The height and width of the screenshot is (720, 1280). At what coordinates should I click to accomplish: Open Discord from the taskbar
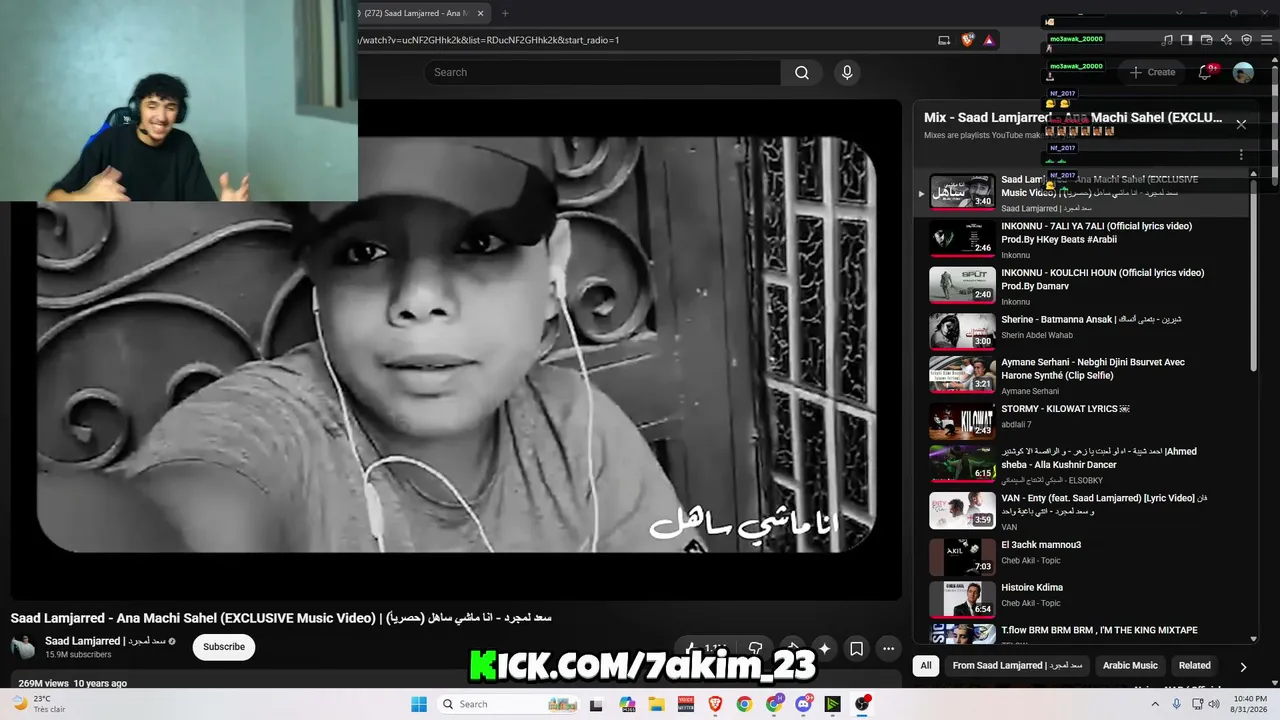point(803,704)
